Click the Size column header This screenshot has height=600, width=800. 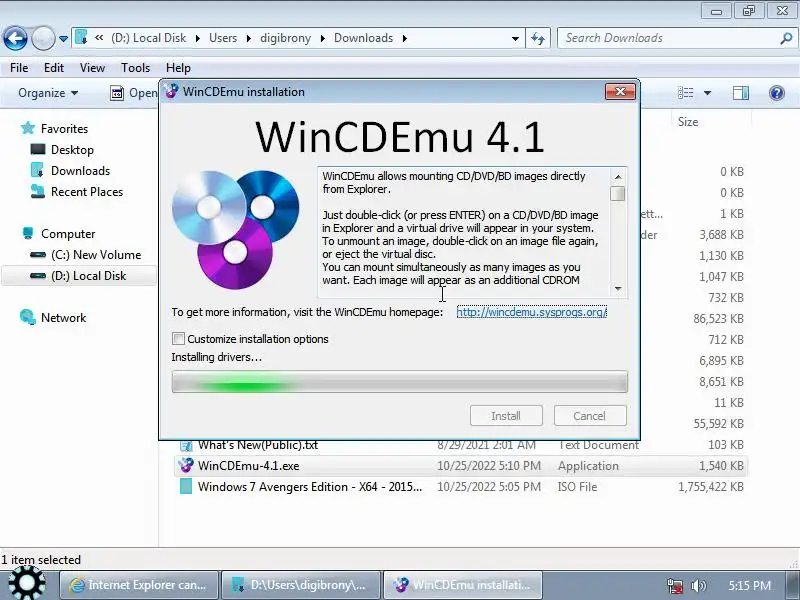pos(688,121)
